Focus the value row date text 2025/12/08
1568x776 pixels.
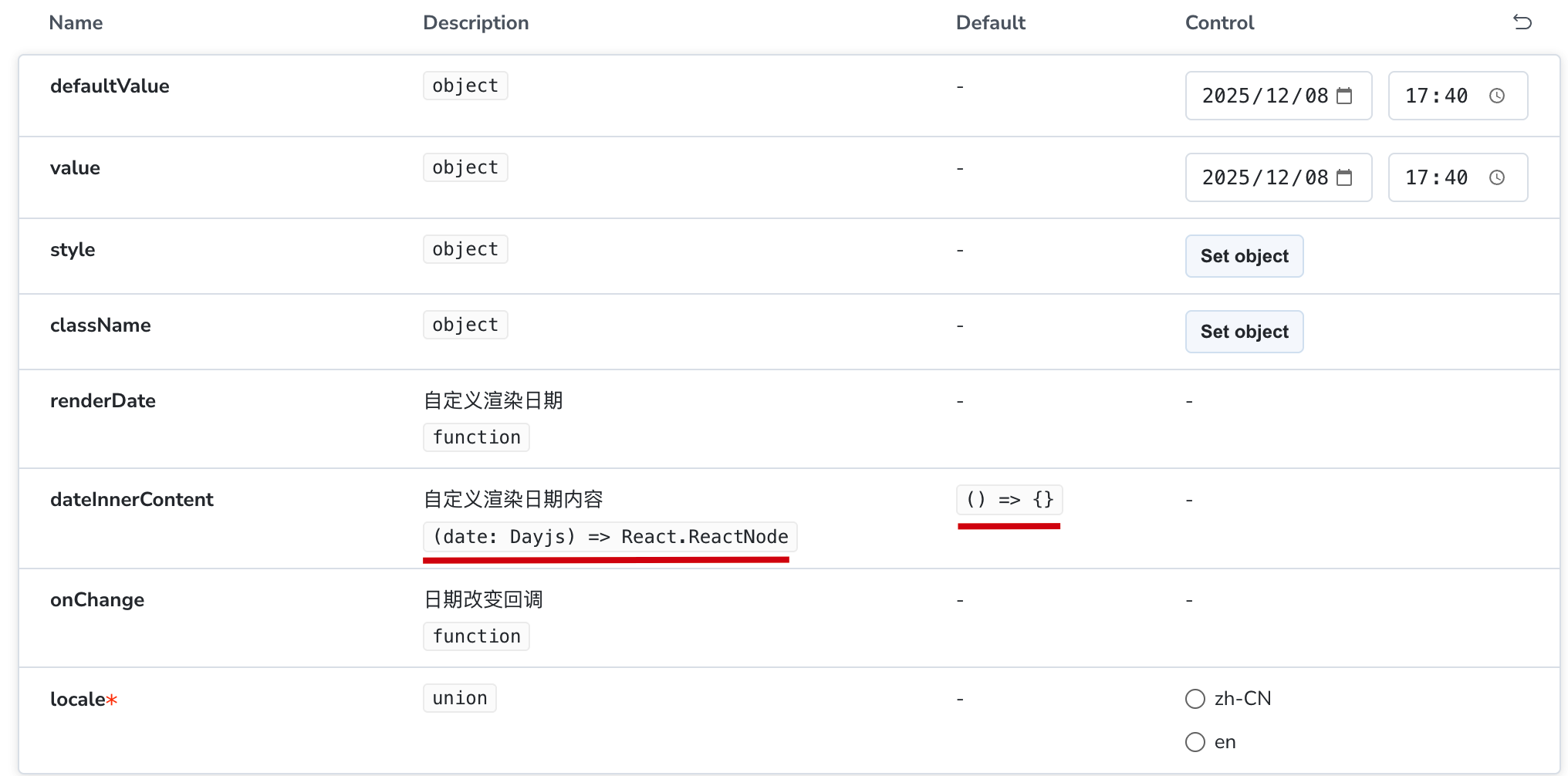pos(1265,177)
